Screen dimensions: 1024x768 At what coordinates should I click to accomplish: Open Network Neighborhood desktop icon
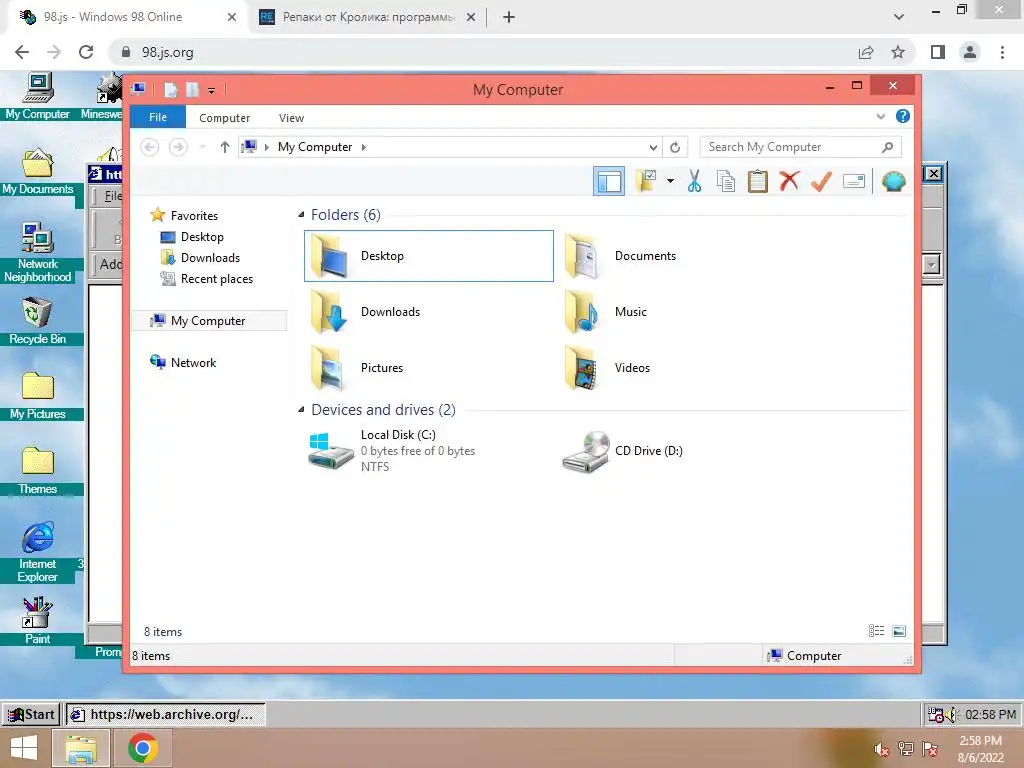pyautogui.click(x=38, y=252)
